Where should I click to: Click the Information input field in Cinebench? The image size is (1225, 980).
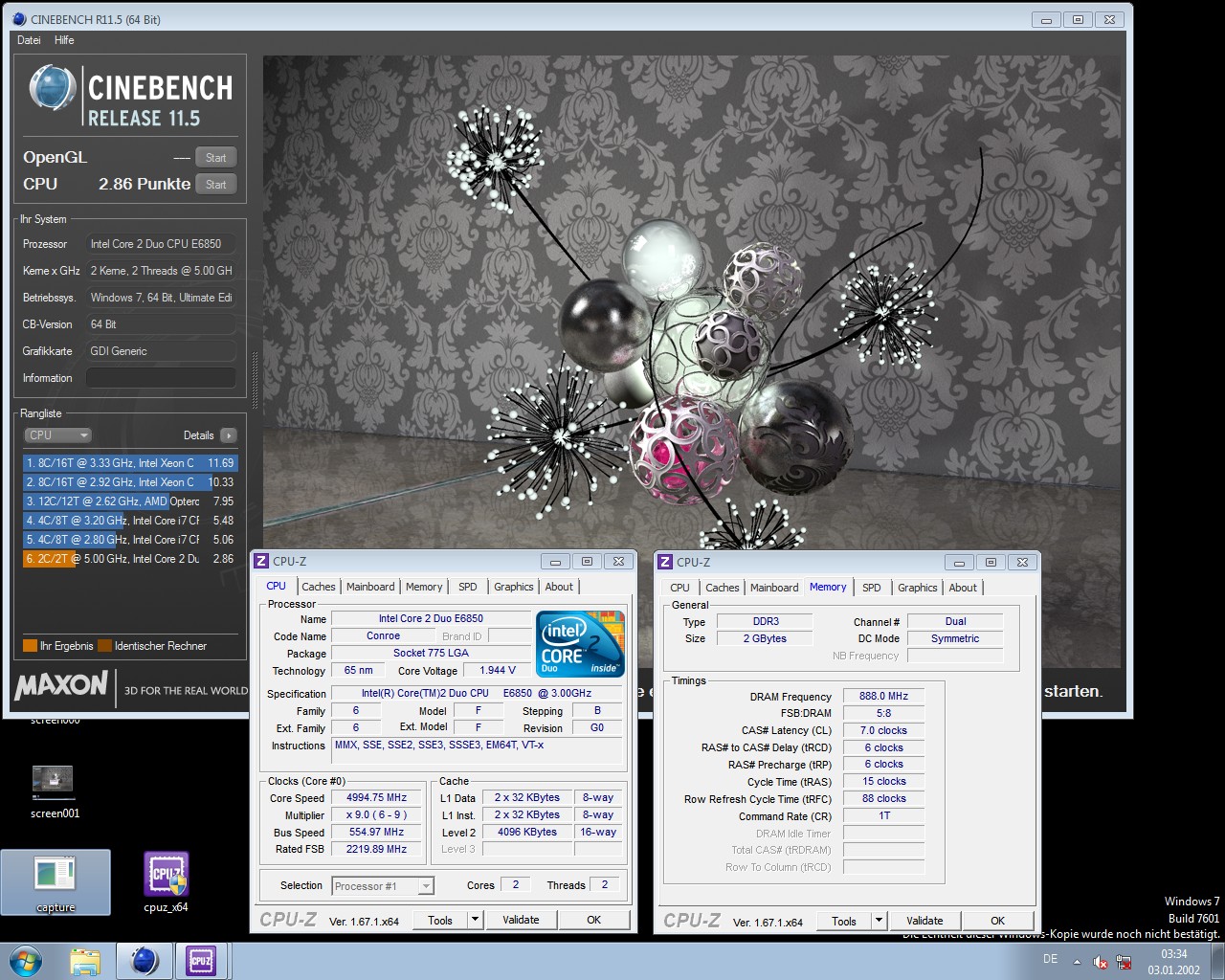point(161,378)
